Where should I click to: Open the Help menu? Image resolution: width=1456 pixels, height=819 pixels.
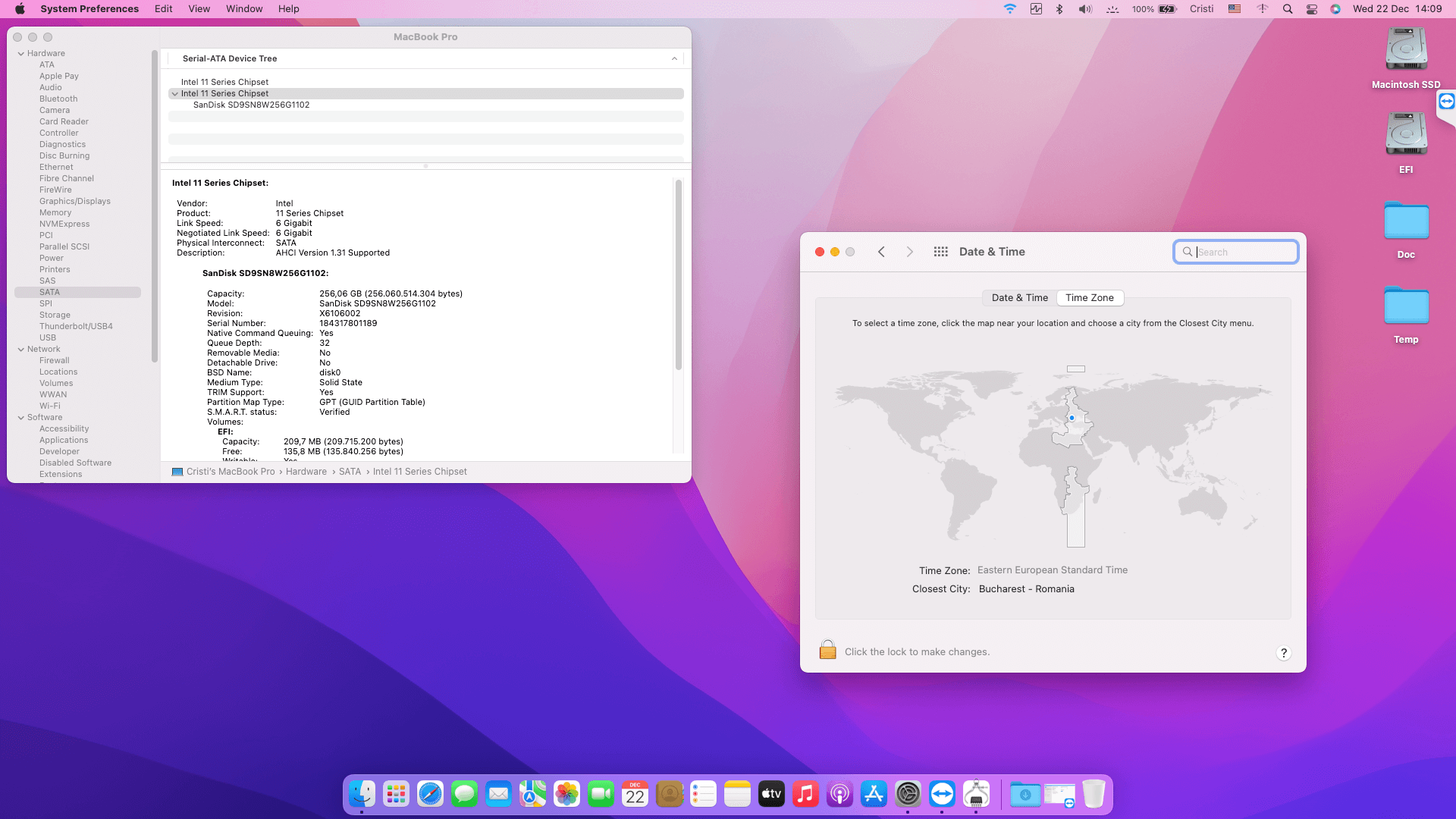[x=288, y=9]
